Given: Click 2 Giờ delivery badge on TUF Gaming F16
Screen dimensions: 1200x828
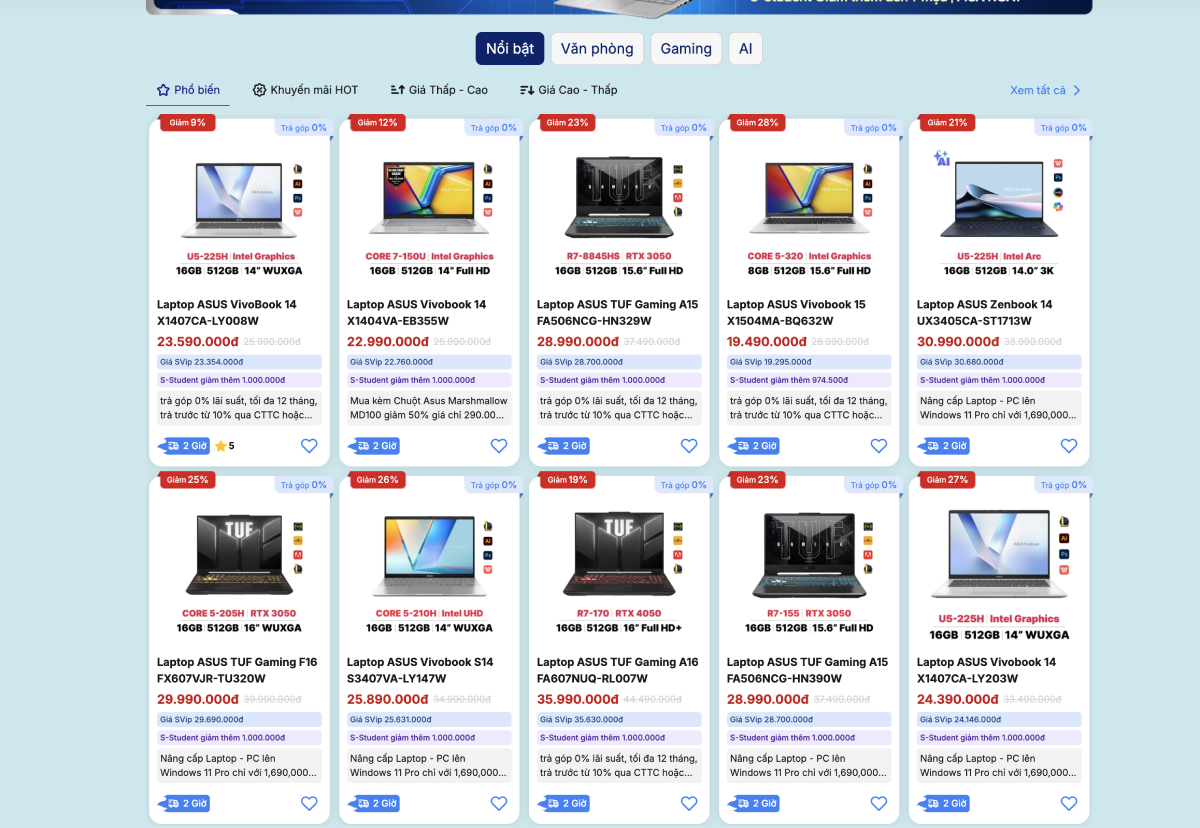Looking at the screenshot, I should coord(184,803).
